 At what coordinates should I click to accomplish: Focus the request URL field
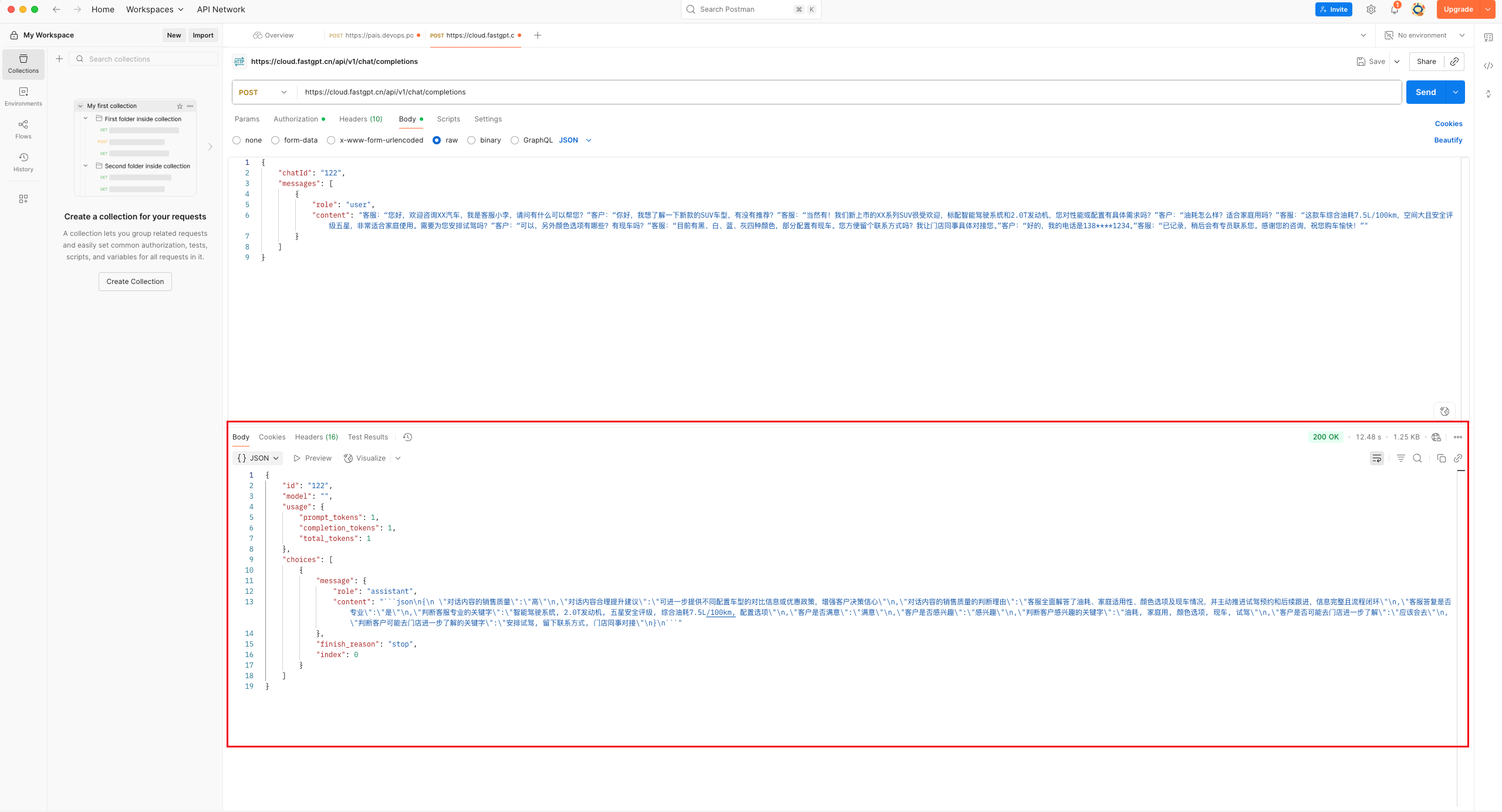pyautogui.click(x=849, y=92)
